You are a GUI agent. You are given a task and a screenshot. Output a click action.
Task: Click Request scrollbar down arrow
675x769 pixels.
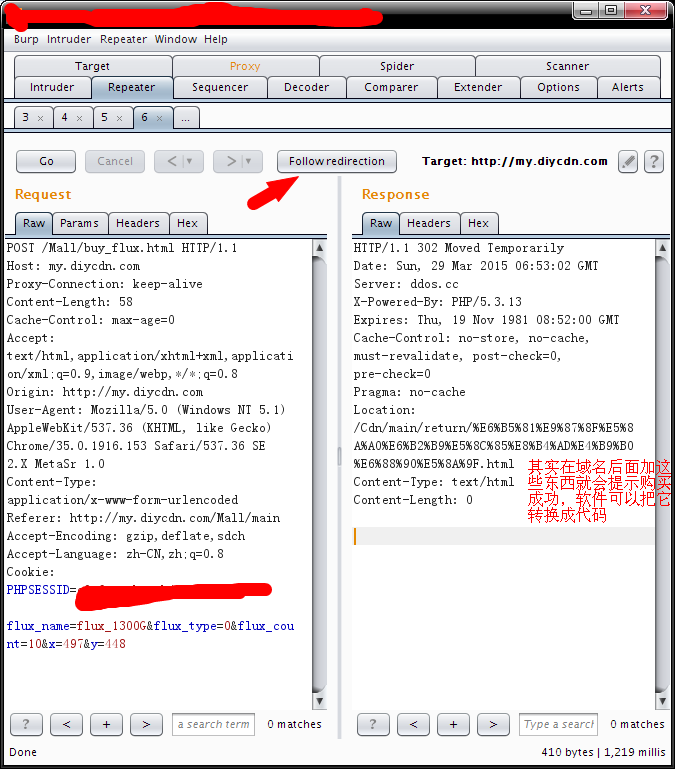coord(319,701)
